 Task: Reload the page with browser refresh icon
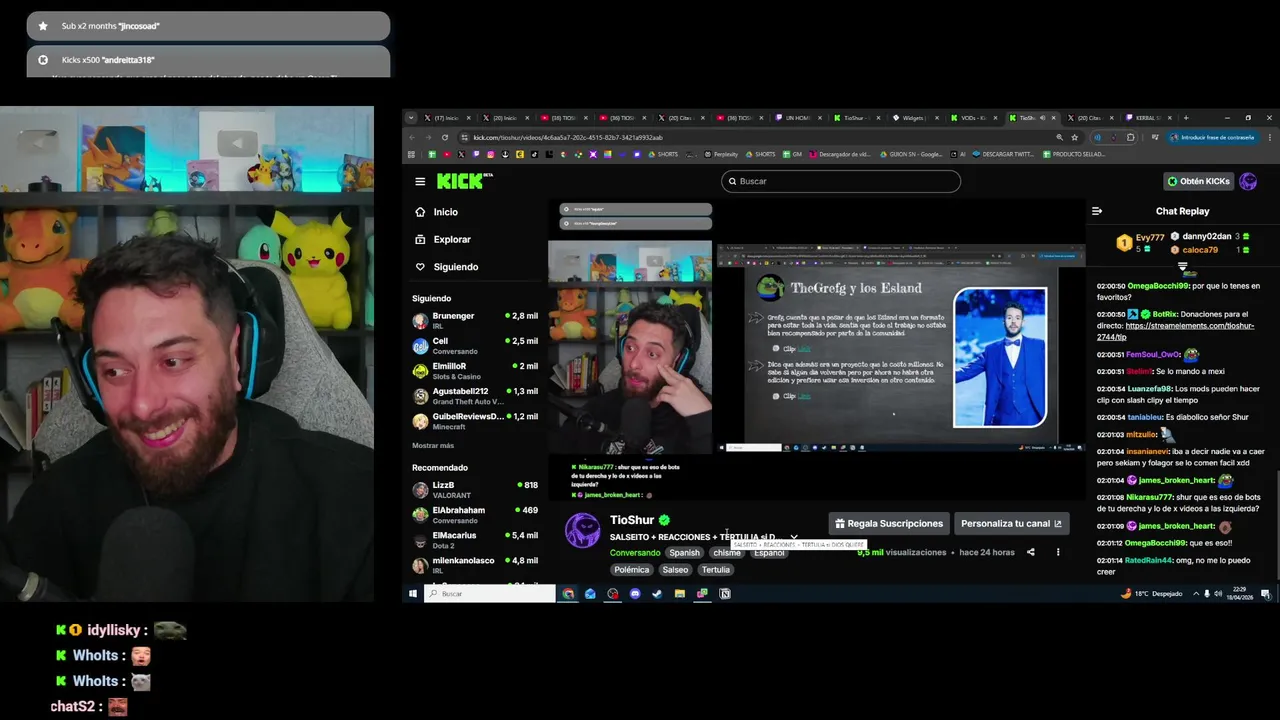pyautogui.click(x=445, y=137)
